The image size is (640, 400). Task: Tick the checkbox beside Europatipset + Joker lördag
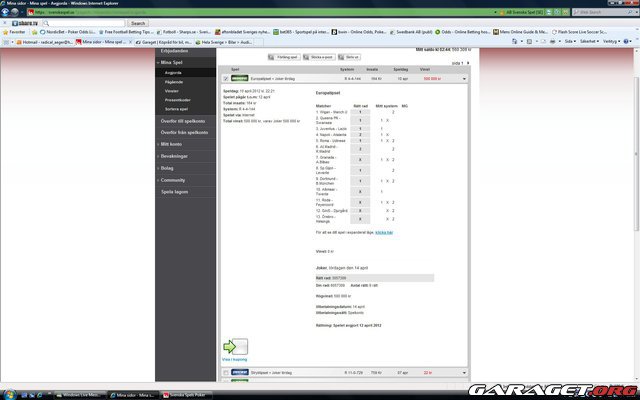pos(224,77)
